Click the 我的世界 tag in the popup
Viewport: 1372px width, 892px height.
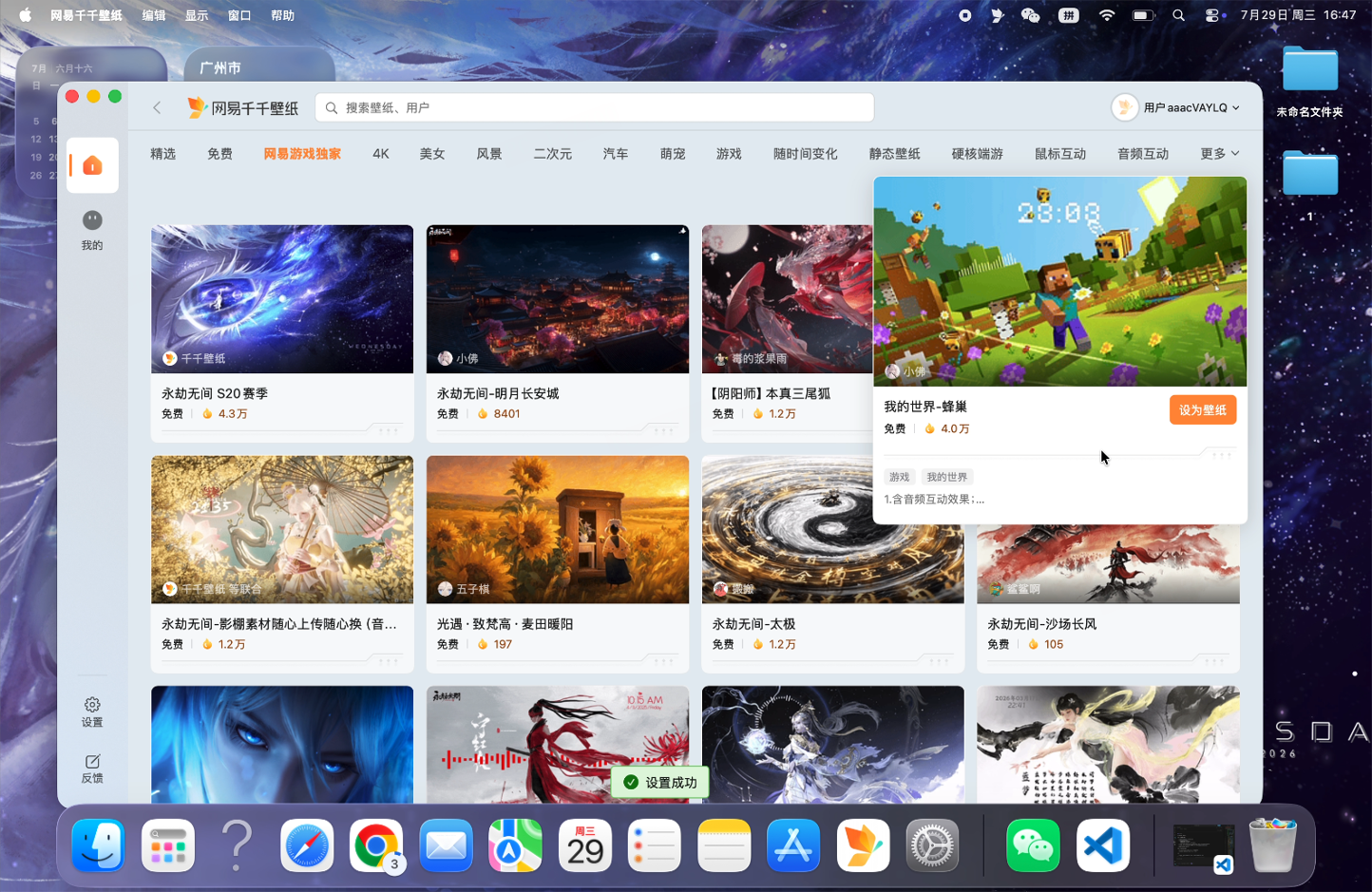pos(946,477)
